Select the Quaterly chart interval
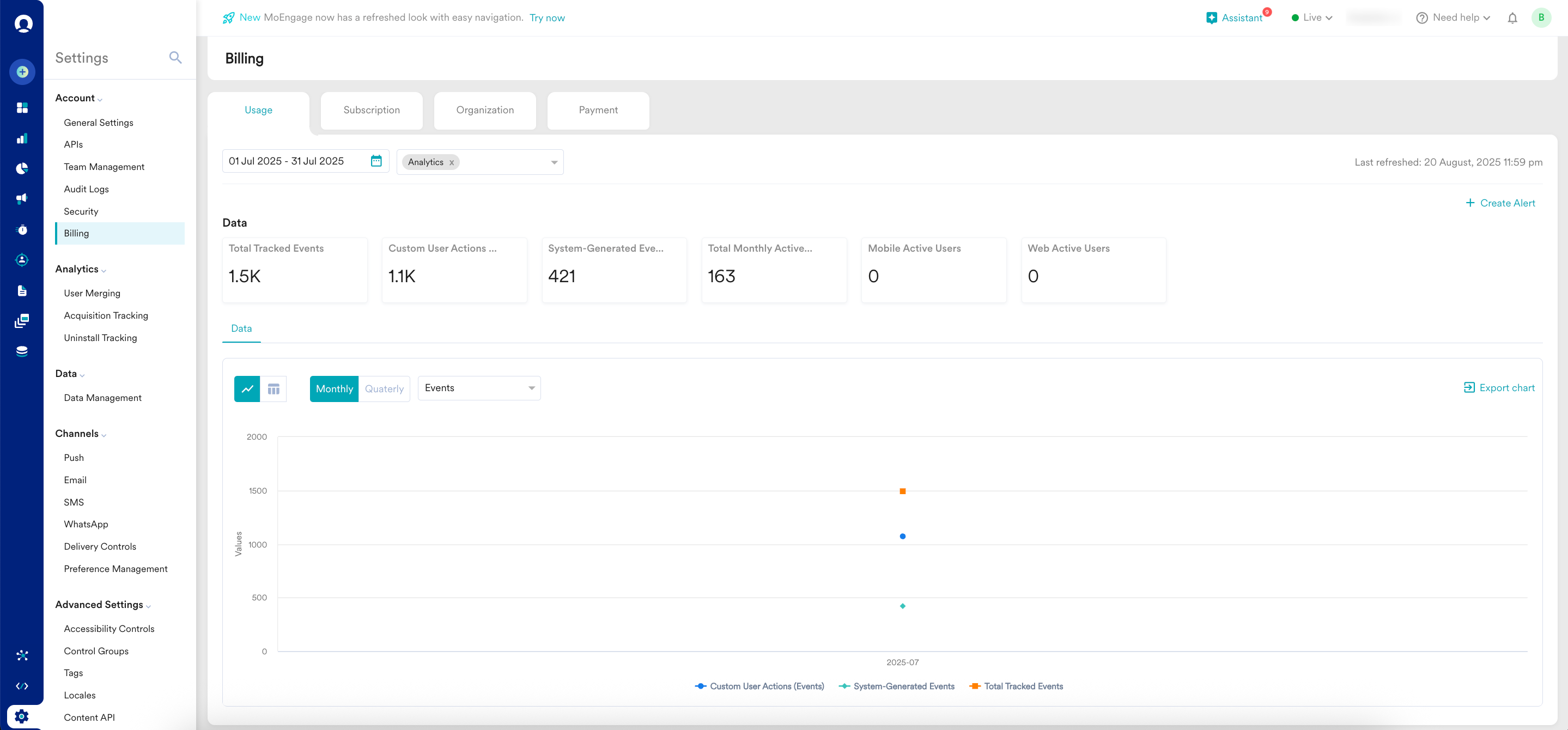The width and height of the screenshot is (1568, 730). [384, 388]
